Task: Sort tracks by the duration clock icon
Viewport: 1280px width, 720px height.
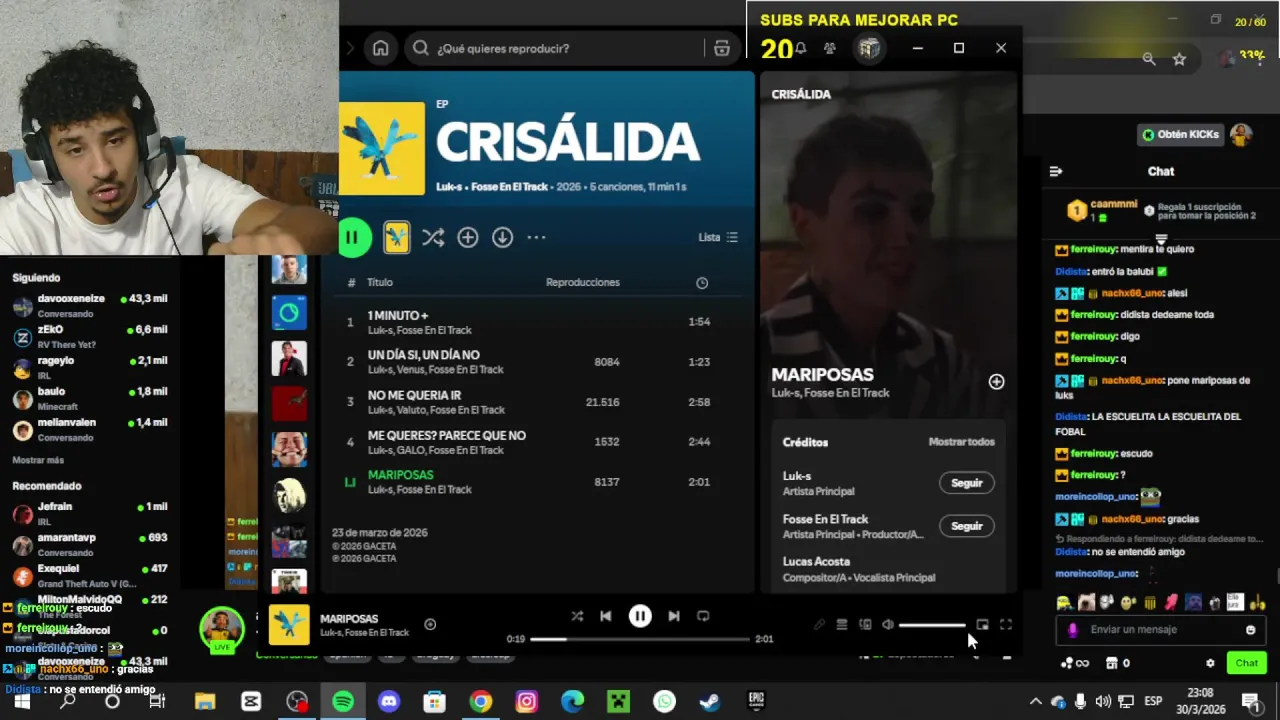Action: pyautogui.click(x=702, y=283)
